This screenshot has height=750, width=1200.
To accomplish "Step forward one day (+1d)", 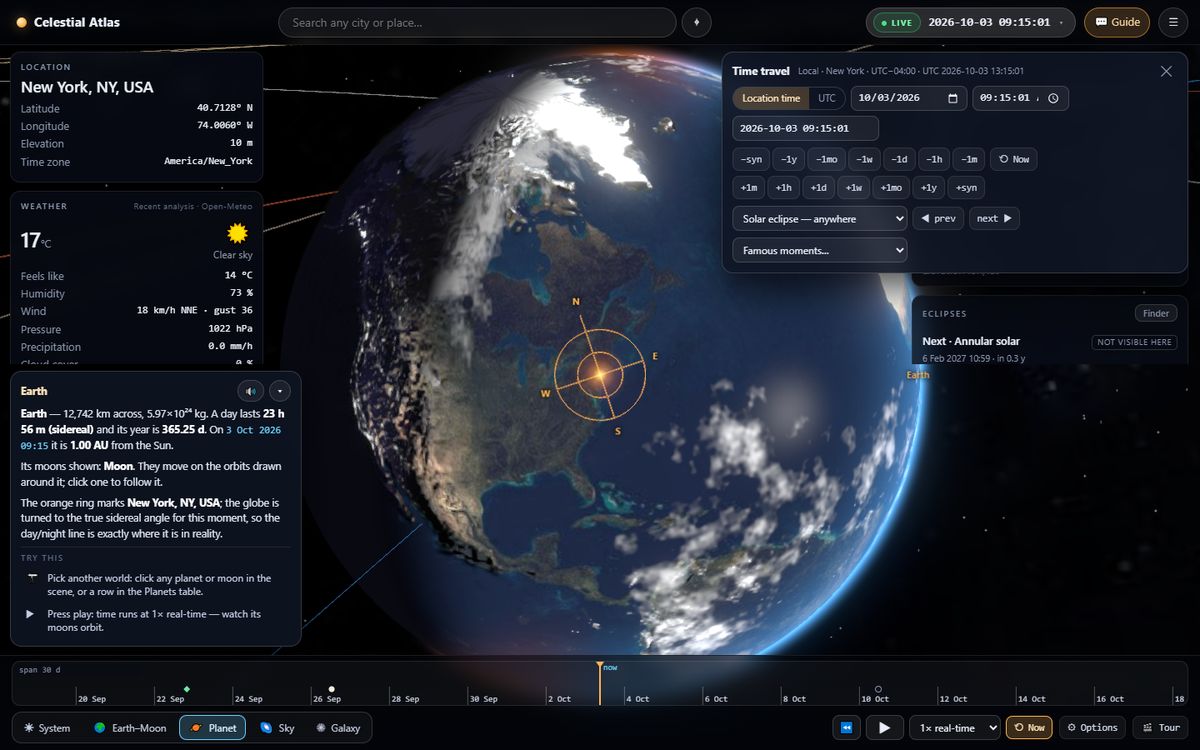I will [818, 187].
